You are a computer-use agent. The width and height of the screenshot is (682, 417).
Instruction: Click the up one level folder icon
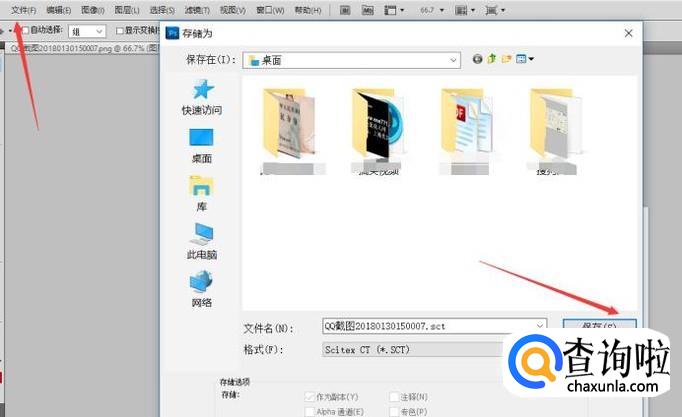tap(492, 60)
